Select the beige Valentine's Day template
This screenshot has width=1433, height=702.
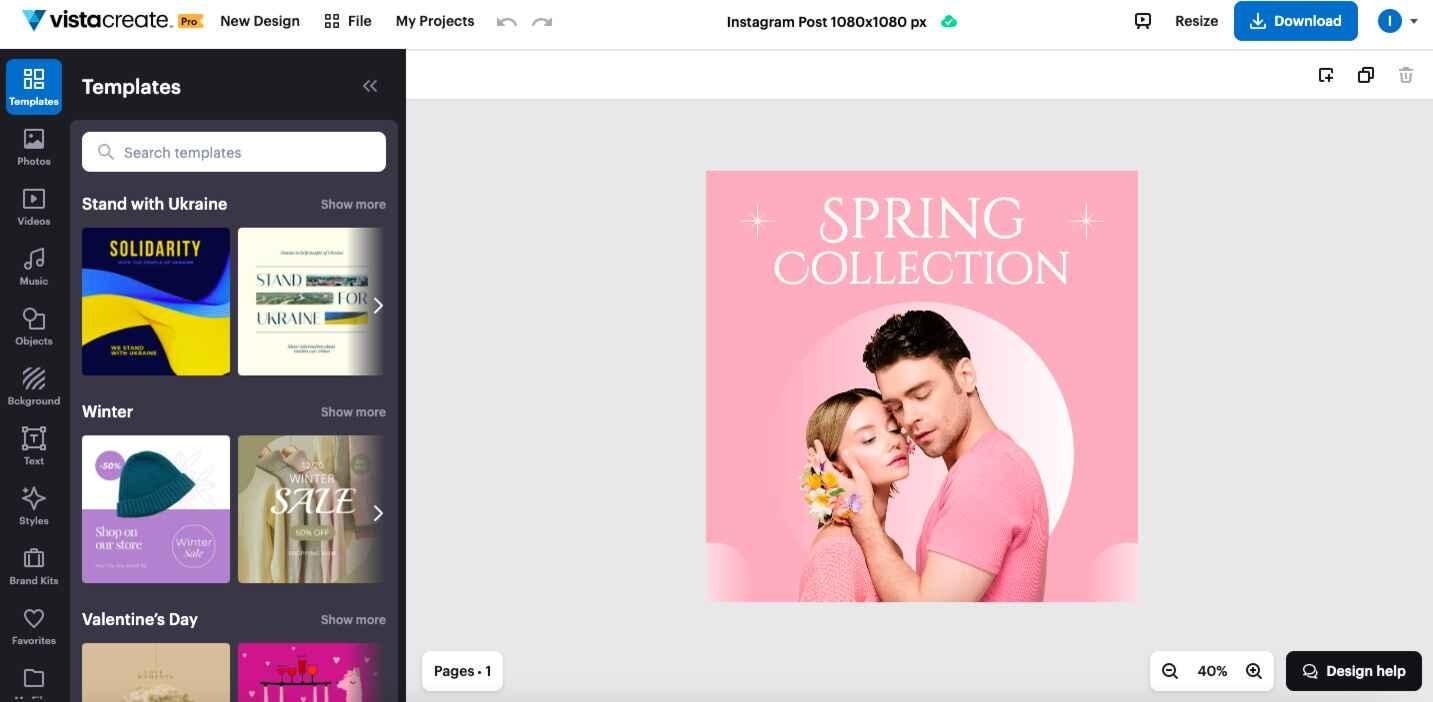(x=156, y=672)
